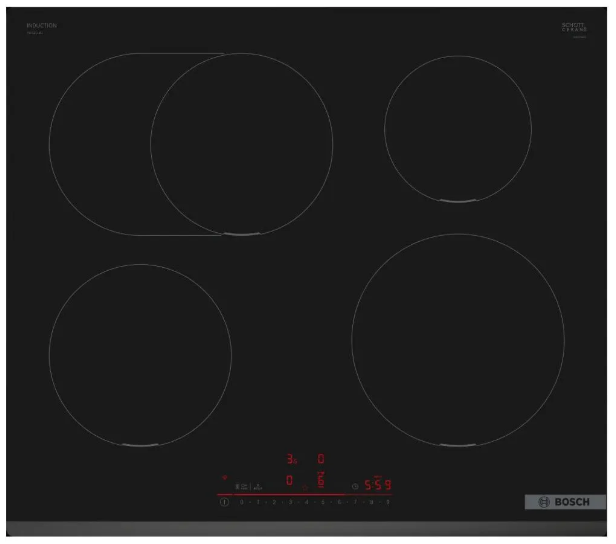The width and height of the screenshot is (616, 544).
Task: Set power level 5 on the scale
Action: coord(323,502)
